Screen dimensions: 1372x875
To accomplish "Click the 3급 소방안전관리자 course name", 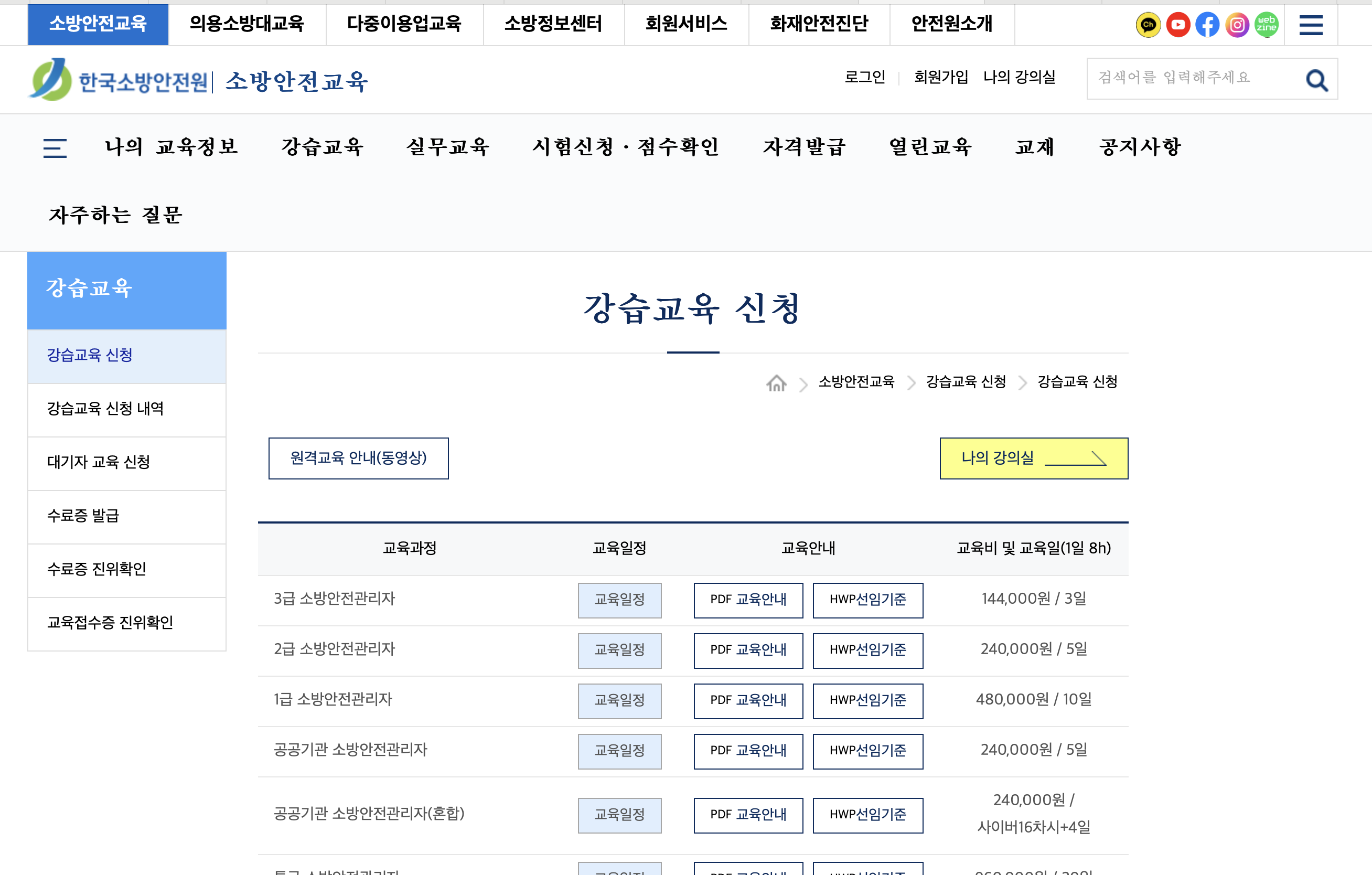I will (334, 599).
